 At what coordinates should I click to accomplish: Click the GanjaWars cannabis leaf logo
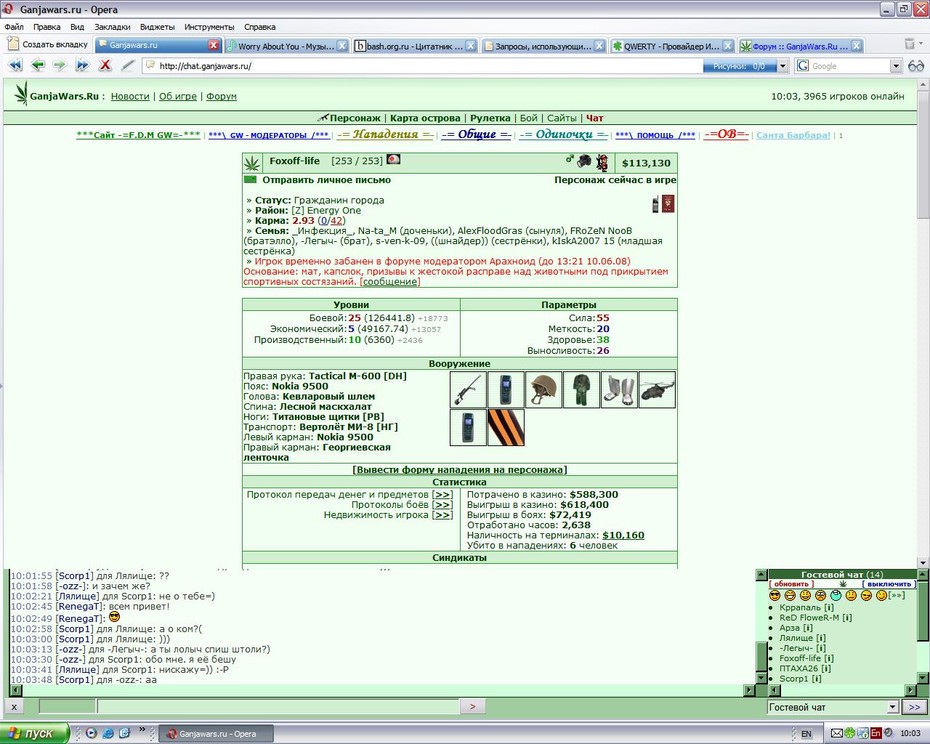(x=22, y=94)
